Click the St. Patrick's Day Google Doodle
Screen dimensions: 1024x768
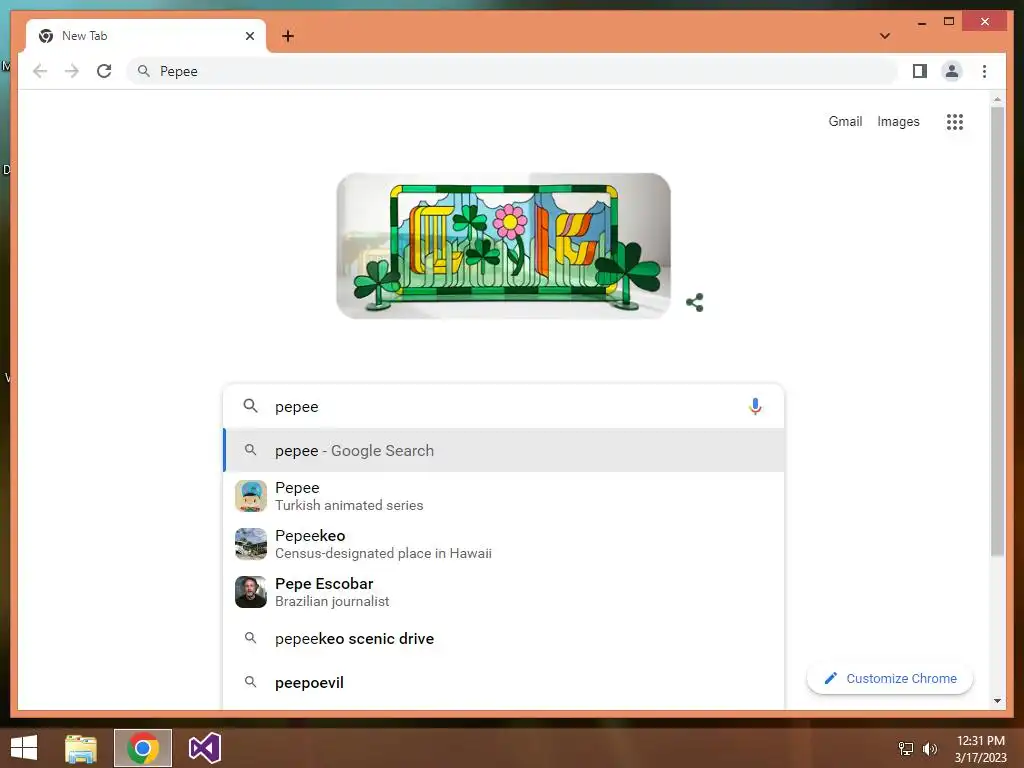pyautogui.click(x=504, y=246)
